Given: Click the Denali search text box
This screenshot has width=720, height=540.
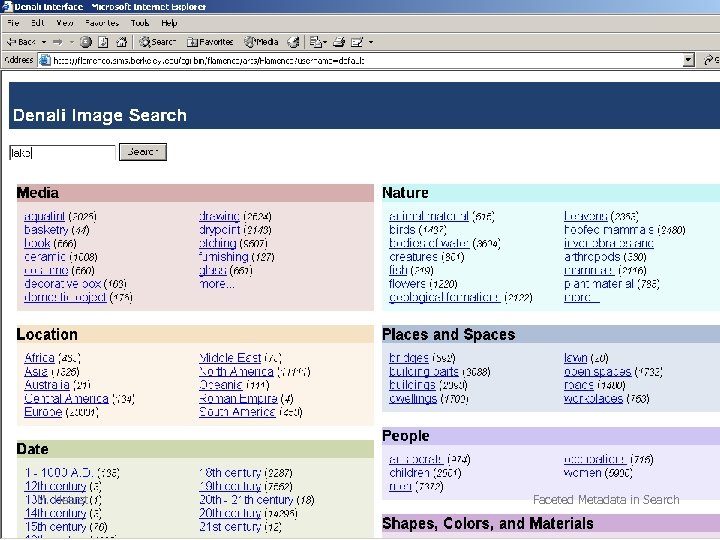Looking at the screenshot, I should point(62,152).
